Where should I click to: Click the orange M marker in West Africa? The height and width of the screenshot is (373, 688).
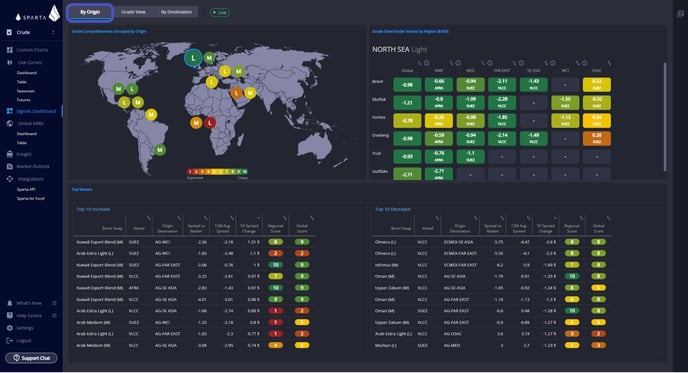pyautogui.click(x=196, y=123)
